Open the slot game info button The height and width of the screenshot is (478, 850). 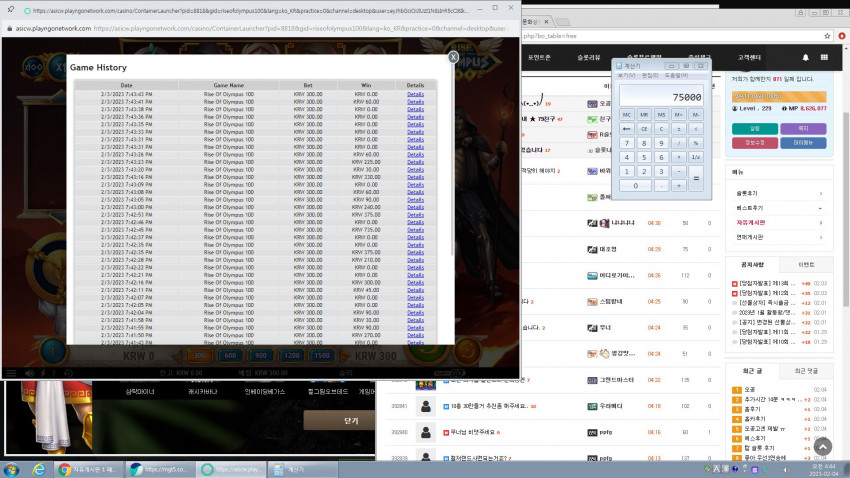[53, 352]
